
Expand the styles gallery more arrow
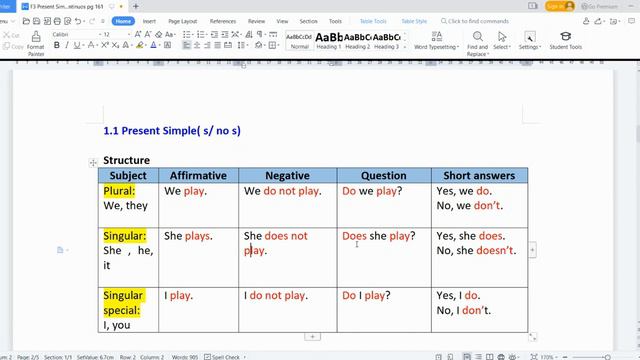(x=405, y=47)
